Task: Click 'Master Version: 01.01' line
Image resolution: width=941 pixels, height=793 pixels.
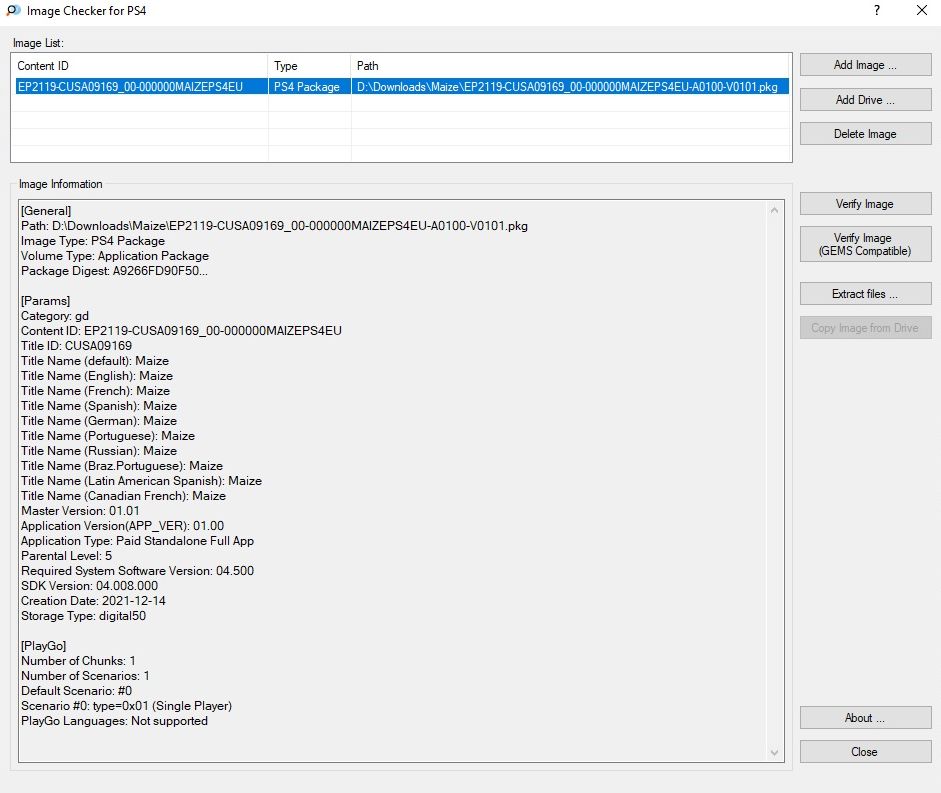Action: point(80,511)
